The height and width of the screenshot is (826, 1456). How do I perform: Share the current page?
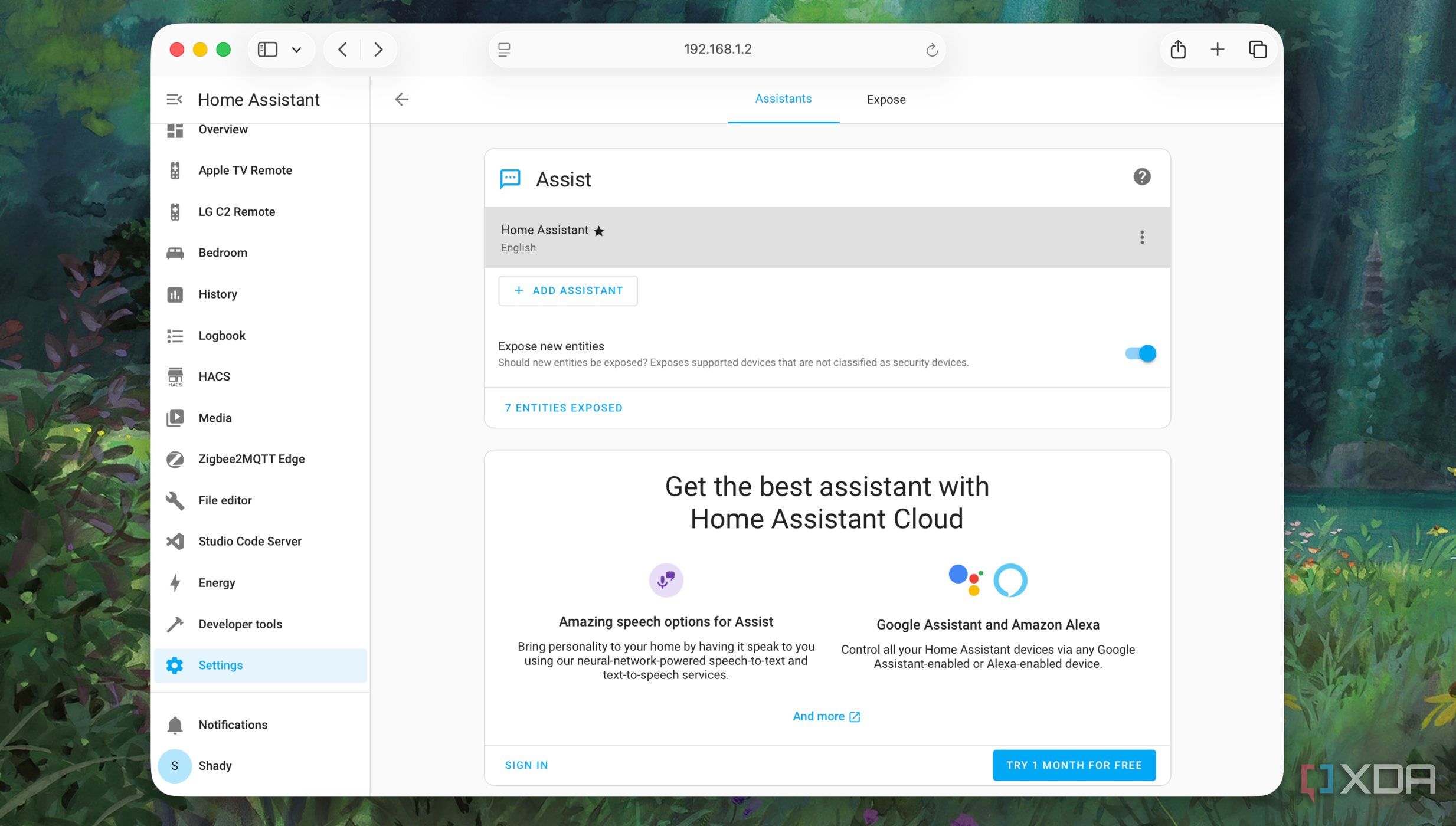(1178, 50)
